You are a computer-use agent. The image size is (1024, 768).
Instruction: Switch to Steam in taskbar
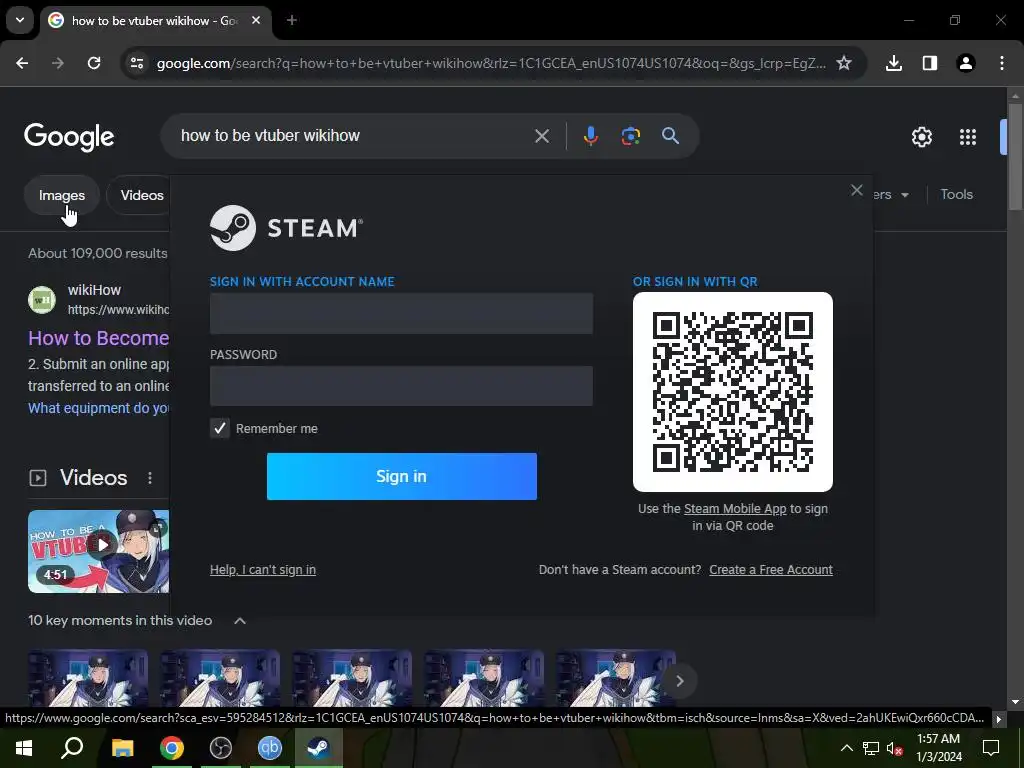(x=319, y=748)
